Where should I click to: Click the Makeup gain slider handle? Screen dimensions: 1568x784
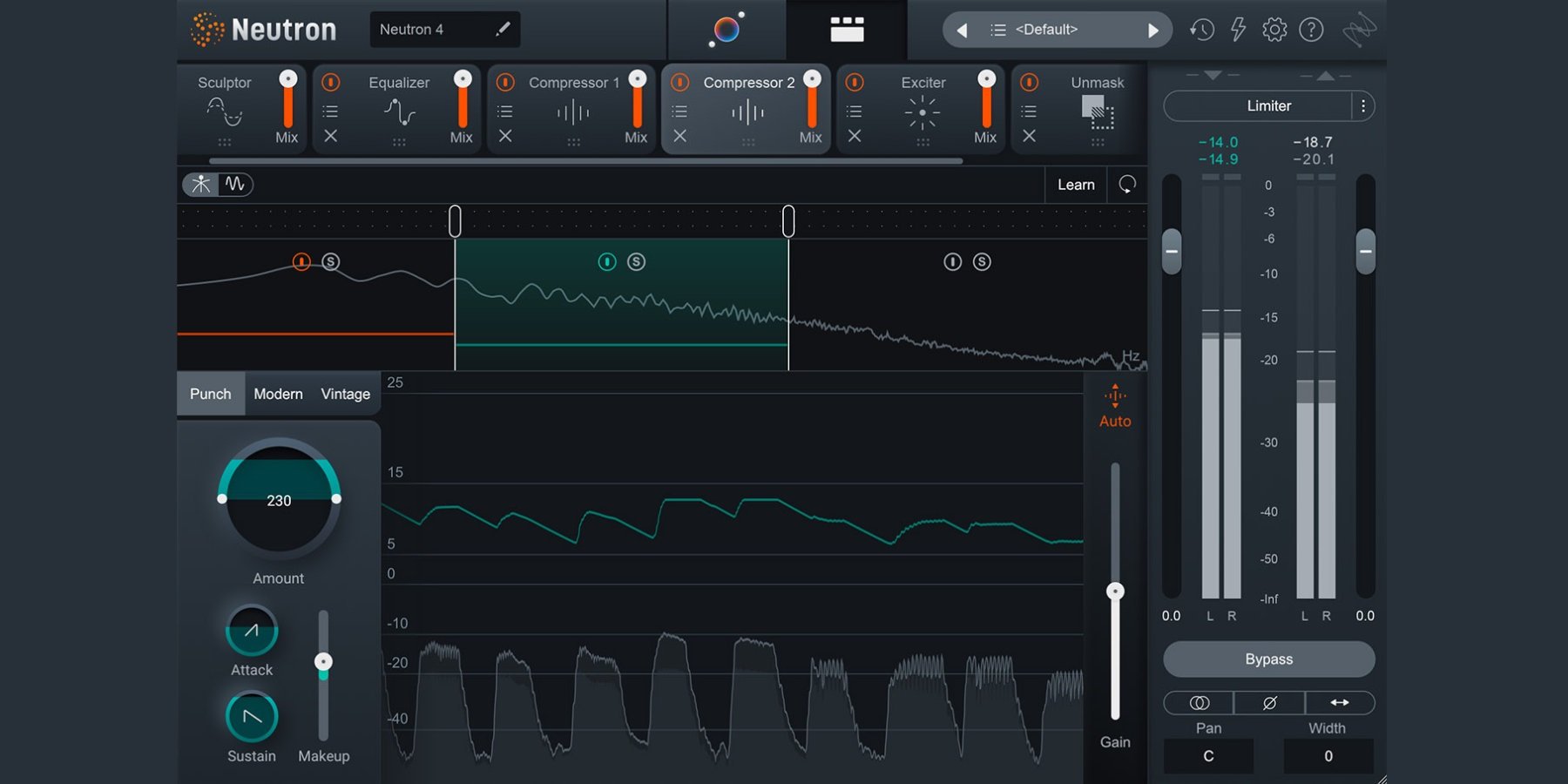(x=323, y=662)
